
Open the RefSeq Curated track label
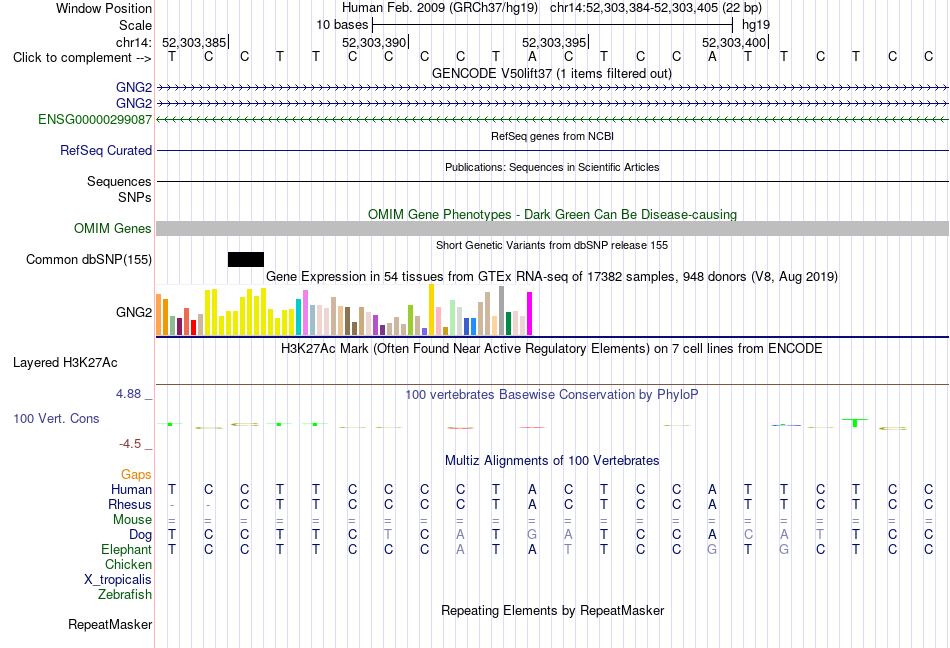[x=105, y=150]
